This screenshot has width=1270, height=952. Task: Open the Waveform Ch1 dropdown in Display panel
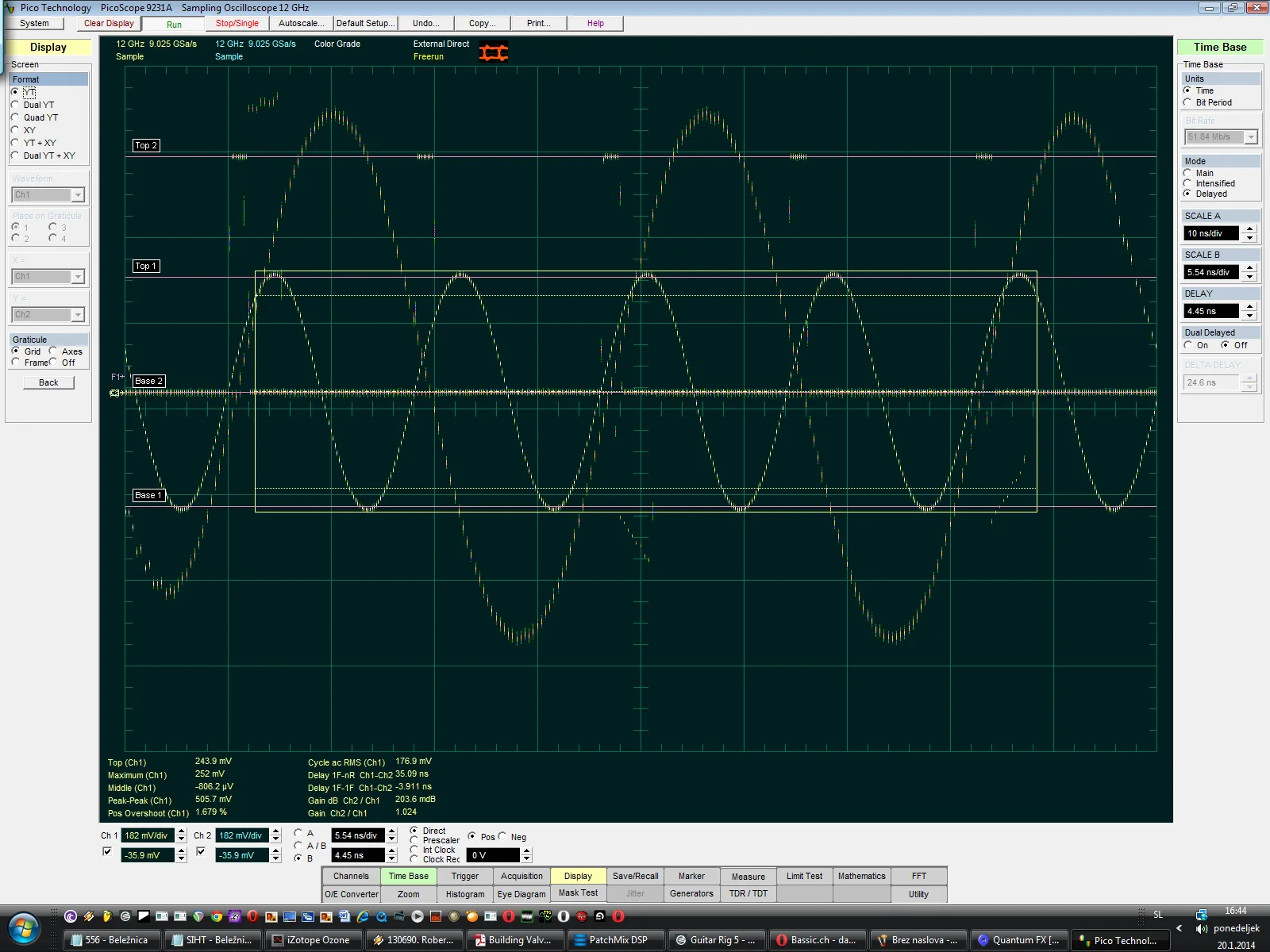click(78, 195)
